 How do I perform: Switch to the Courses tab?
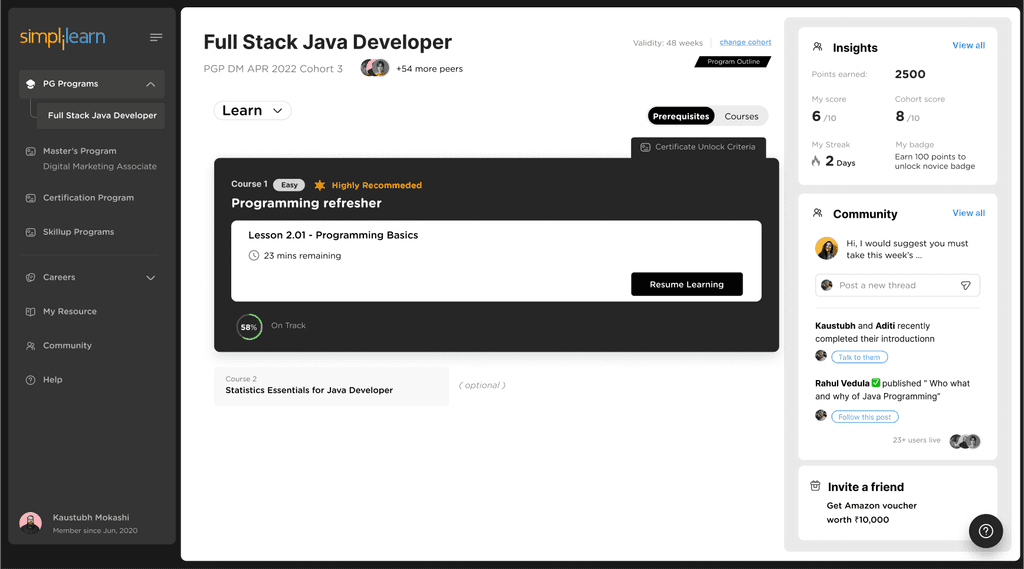[741, 116]
